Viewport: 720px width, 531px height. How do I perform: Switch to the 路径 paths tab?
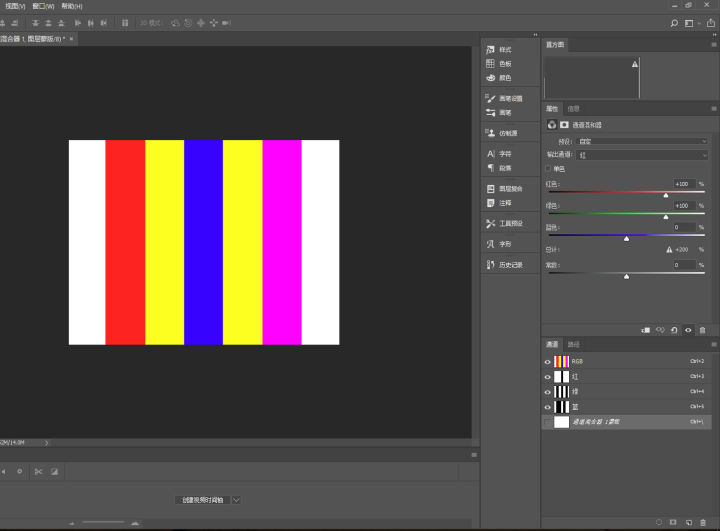click(573, 344)
